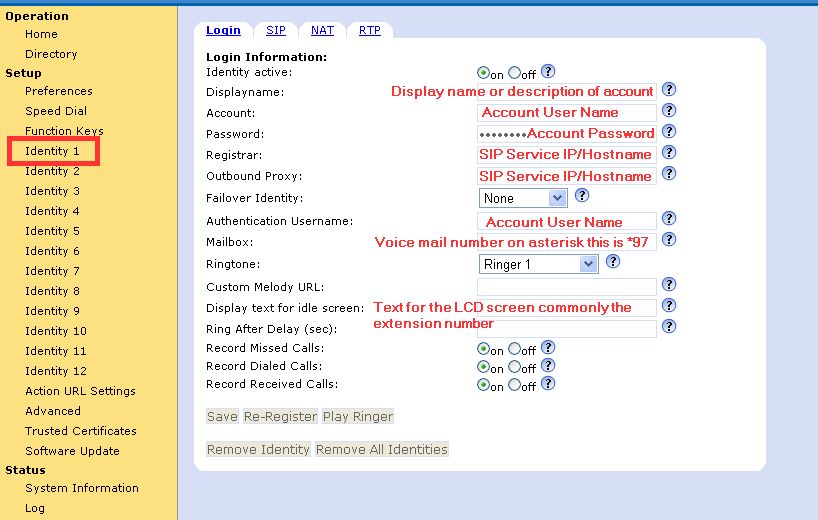Select Identity 12 in sidebar
The width and height of the screenshot is (818, 520).
tap(56, 371)
